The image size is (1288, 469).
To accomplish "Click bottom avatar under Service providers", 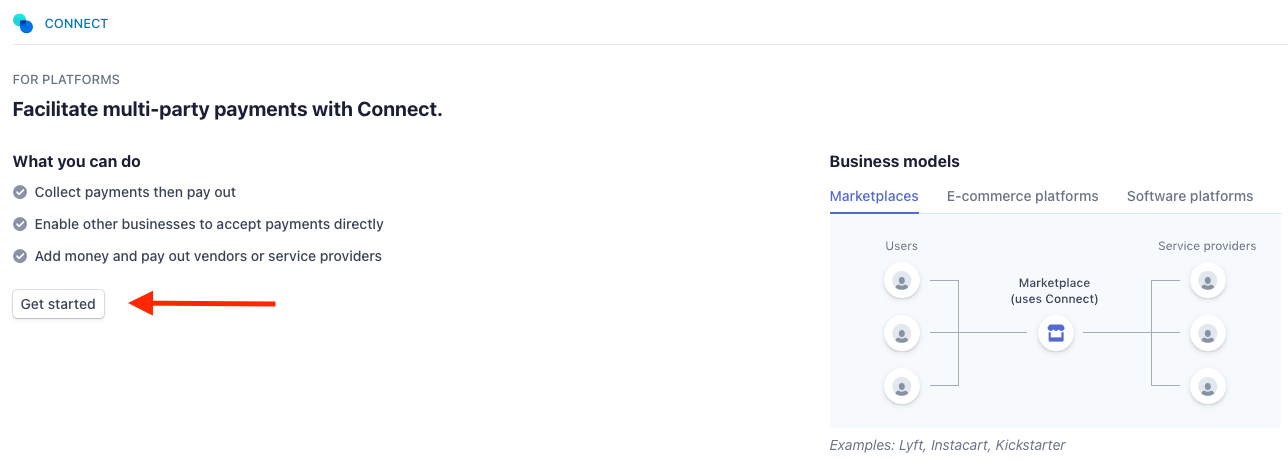I will pos(1208,385).
